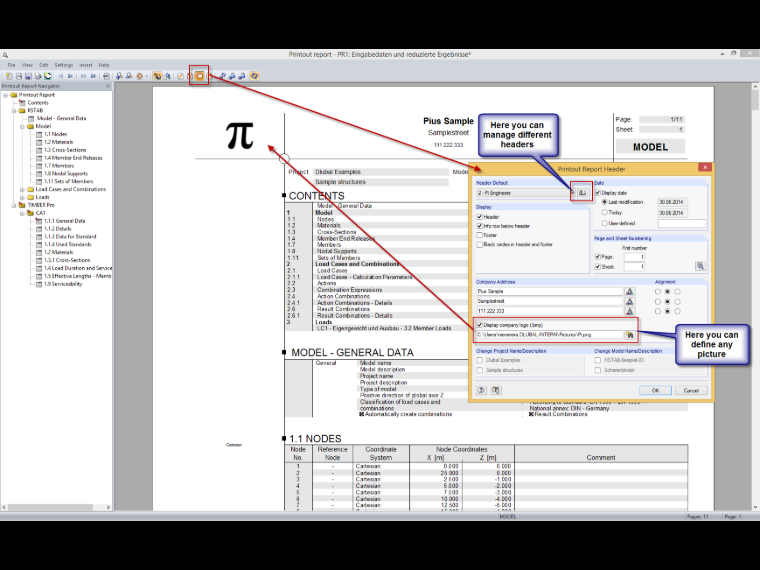This screenshot has height=570, width=760.
Task: Click the numbering preview magnifier icon in dialog
Action: tap(700, 266)
